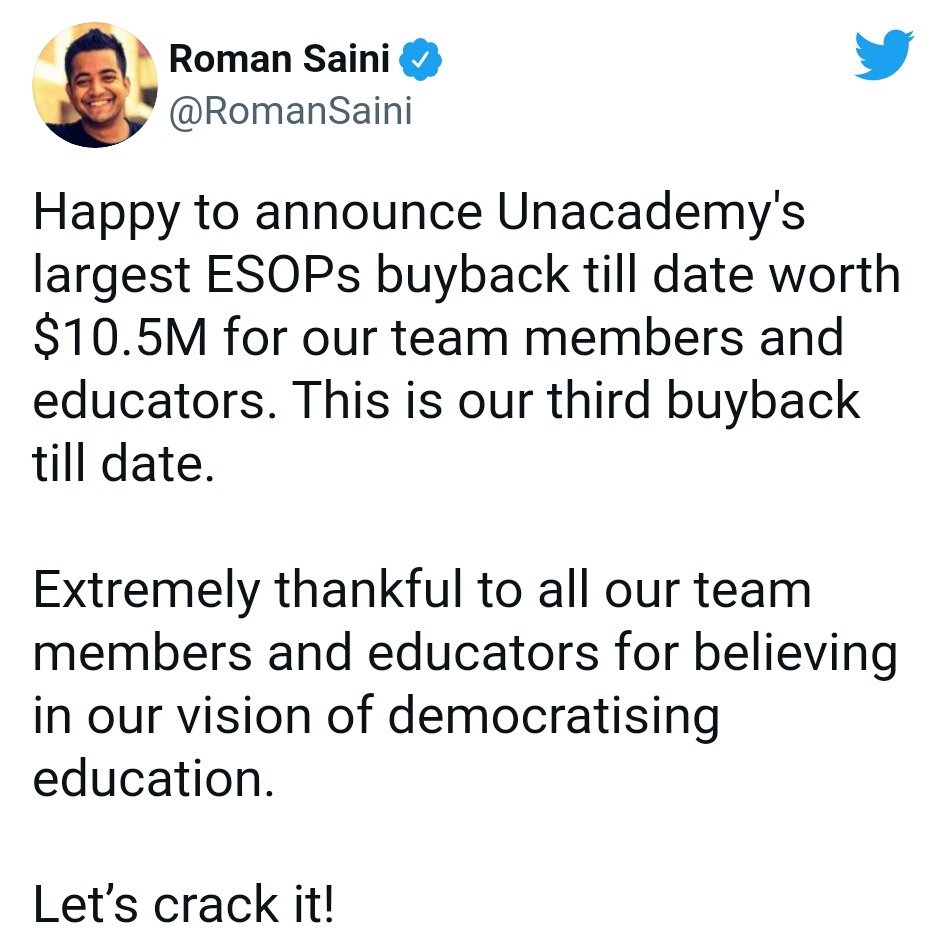Viewport: 943px width, 941px height.
Task: Open Roman Saini's profile picture
Action: coord(94,85)
